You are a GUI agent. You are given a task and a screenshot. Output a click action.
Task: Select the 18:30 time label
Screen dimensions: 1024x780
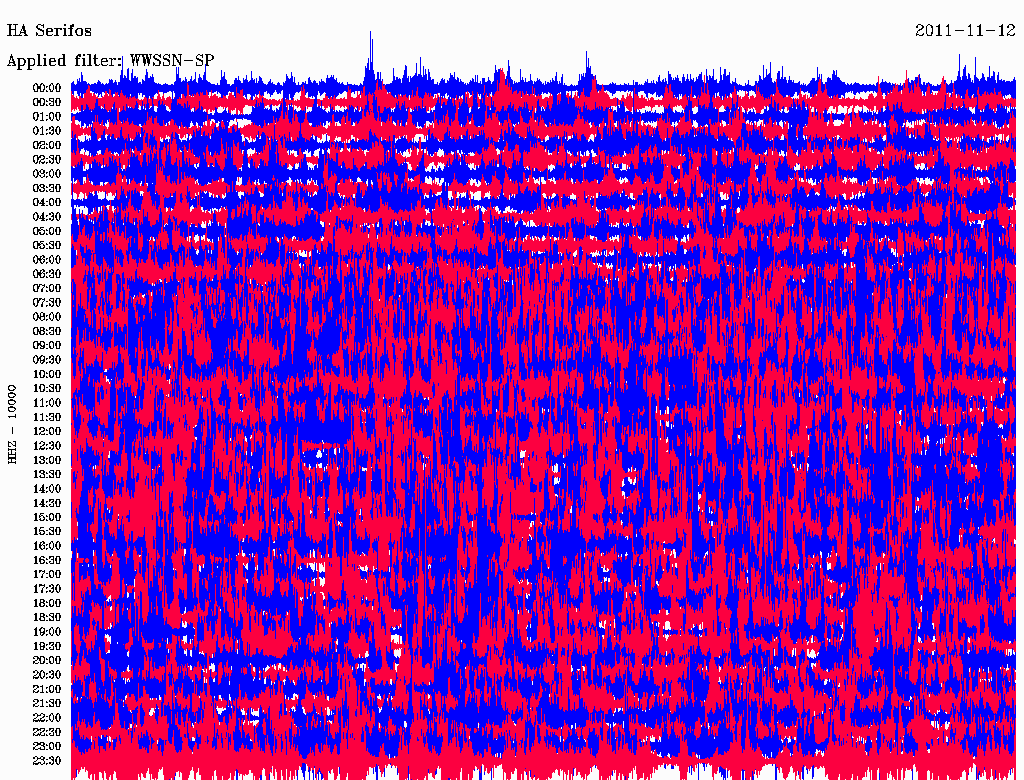point(47,618)
